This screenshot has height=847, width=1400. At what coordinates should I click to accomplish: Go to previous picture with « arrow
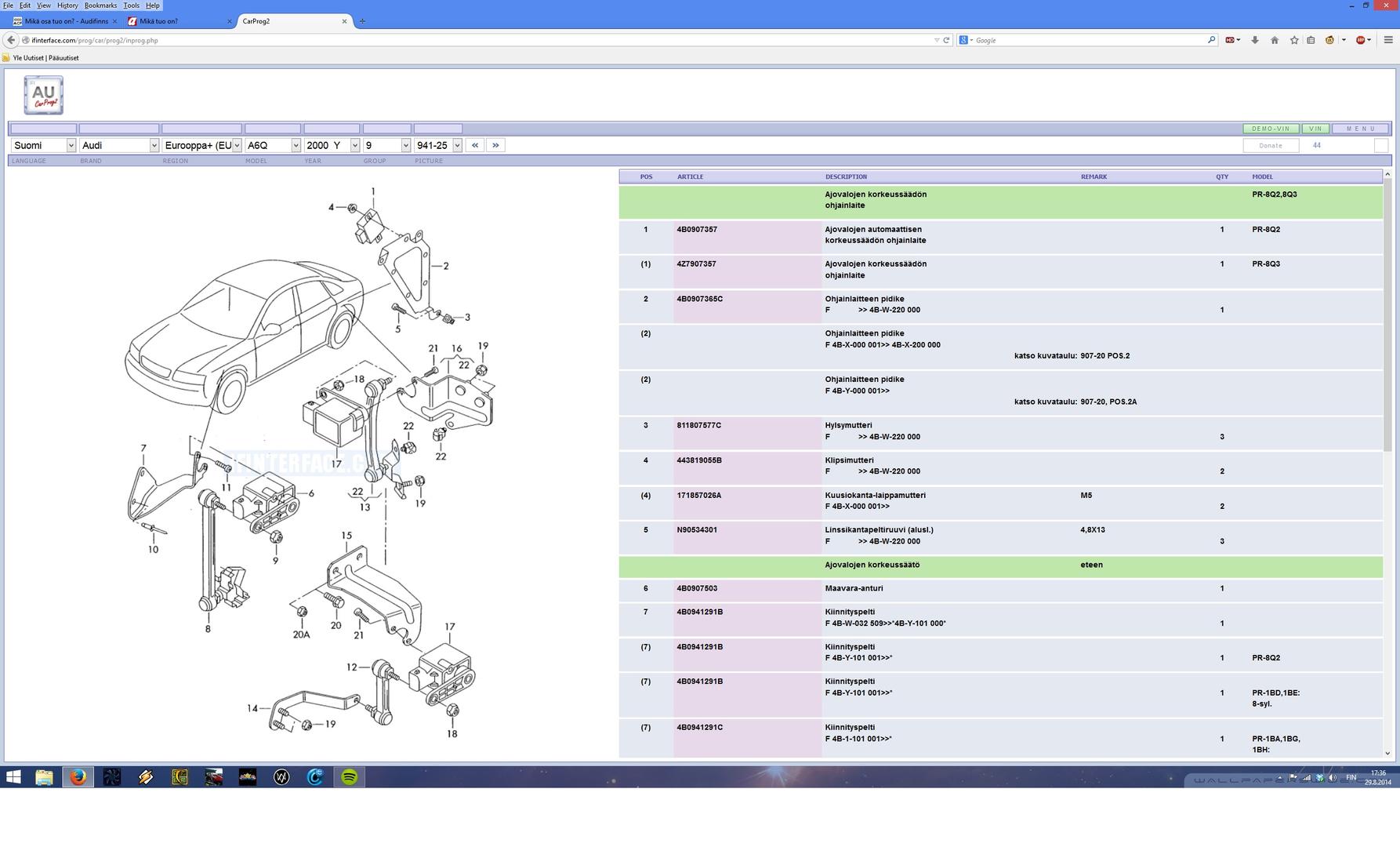pos(474,145)
